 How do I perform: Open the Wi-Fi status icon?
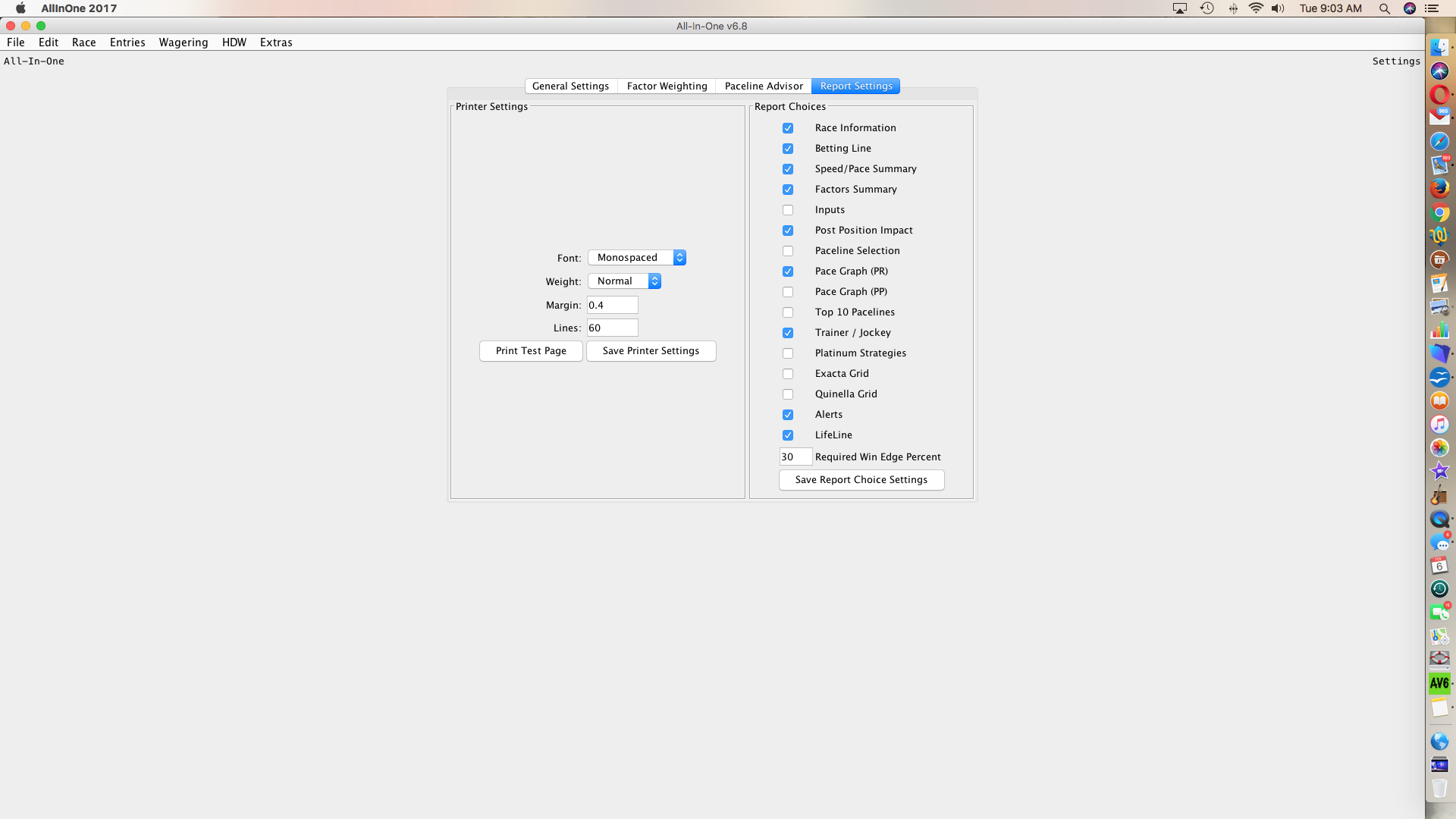pyautogui.click(x=1256, y=8)
